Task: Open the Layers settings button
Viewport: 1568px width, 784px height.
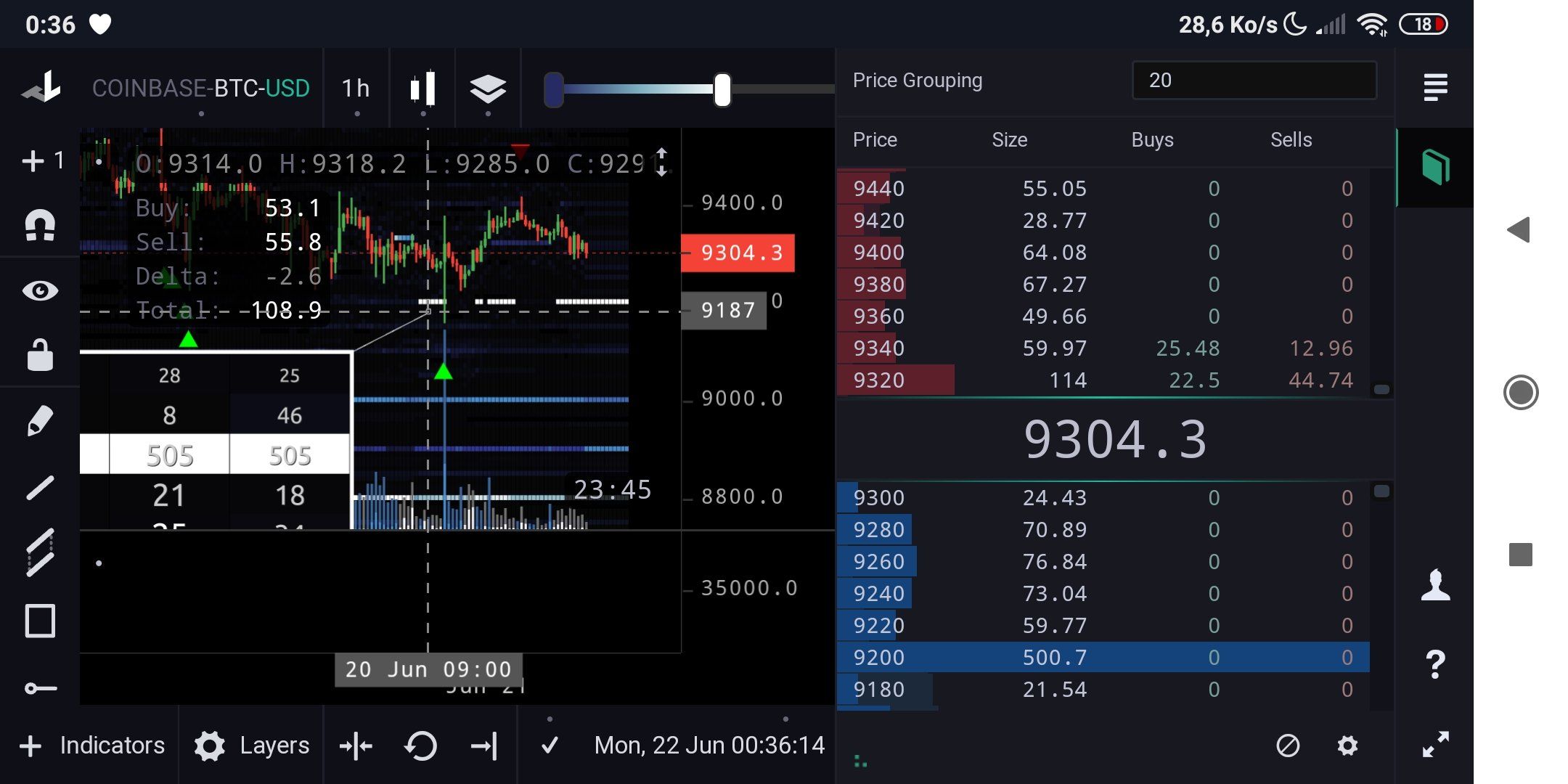Action: 252,746
